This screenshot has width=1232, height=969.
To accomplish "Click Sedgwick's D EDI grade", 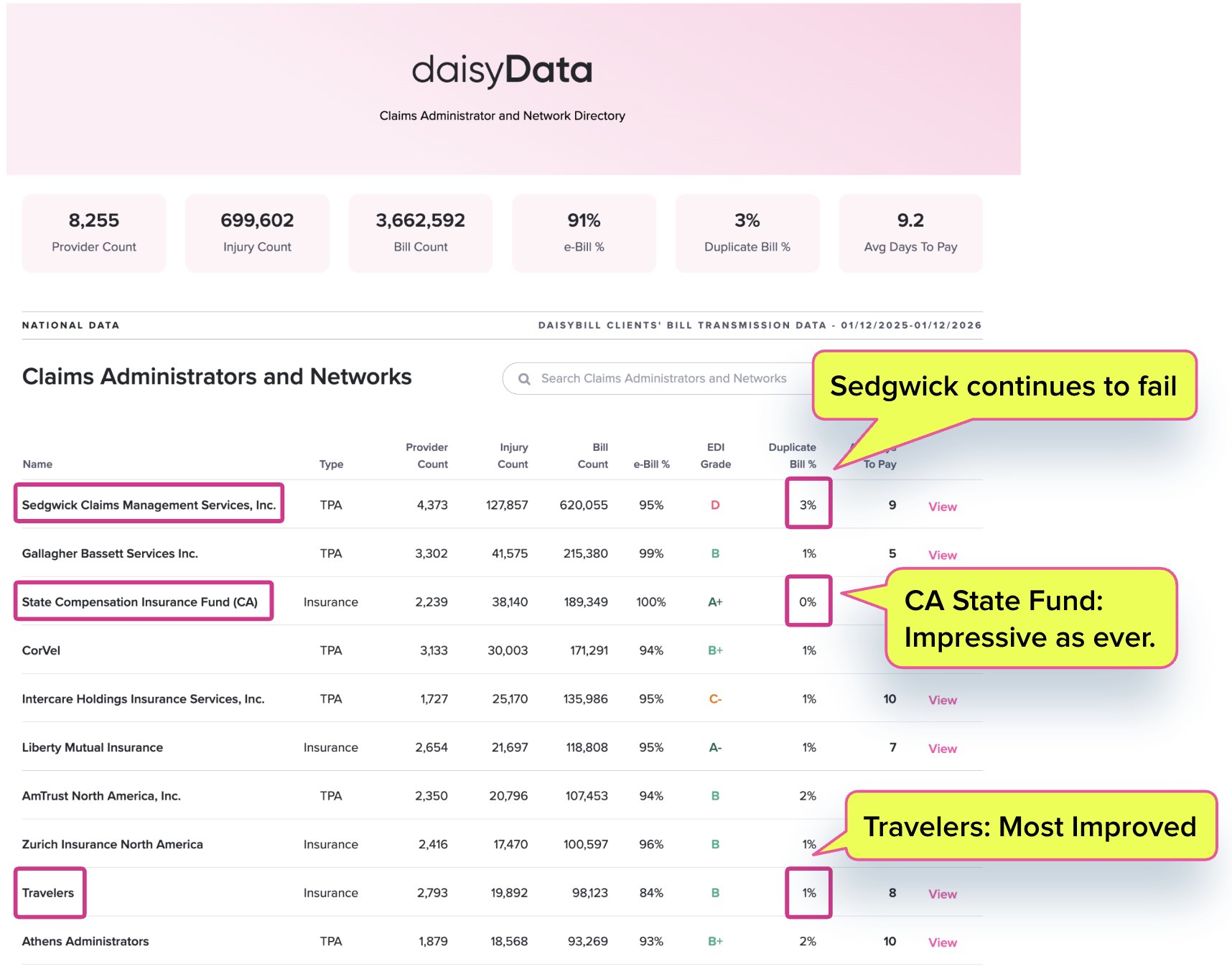I will pyautogui.click(x=715, y=505).
